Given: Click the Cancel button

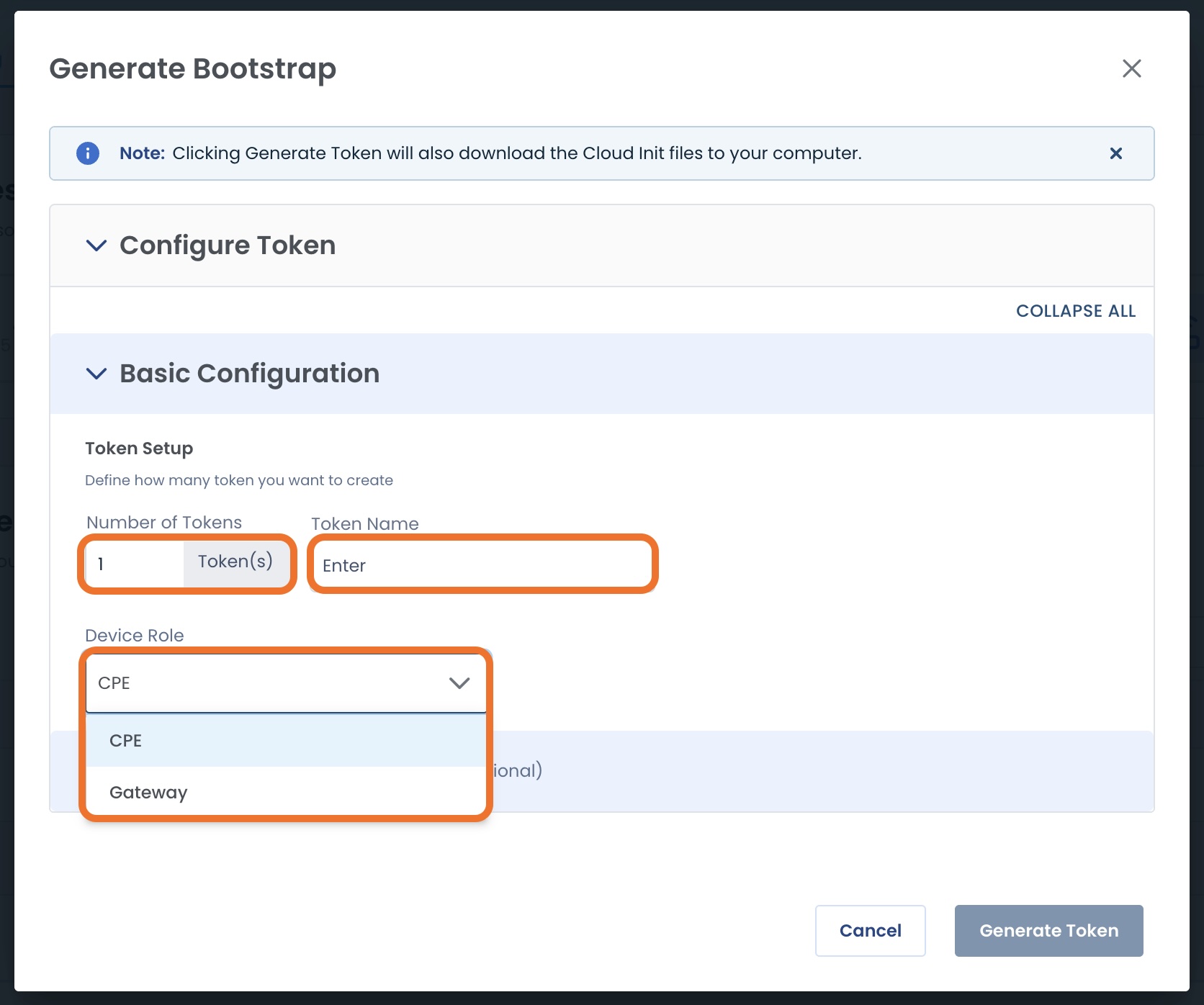Looking at the screenshot, I should click(870, 931).
